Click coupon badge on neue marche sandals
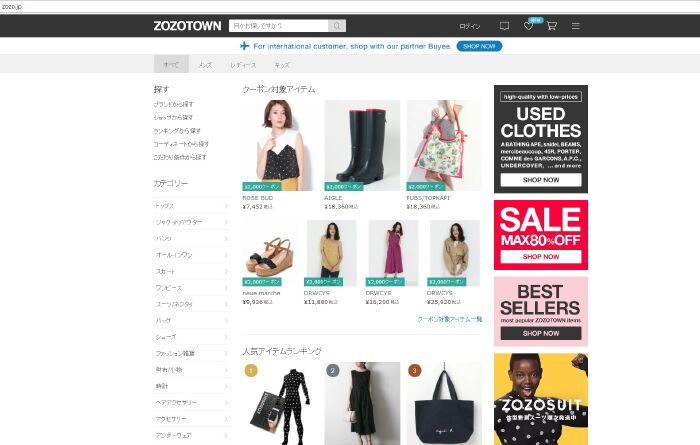The height and width of the screenshot is (445, 700). [x=262, y=282]
